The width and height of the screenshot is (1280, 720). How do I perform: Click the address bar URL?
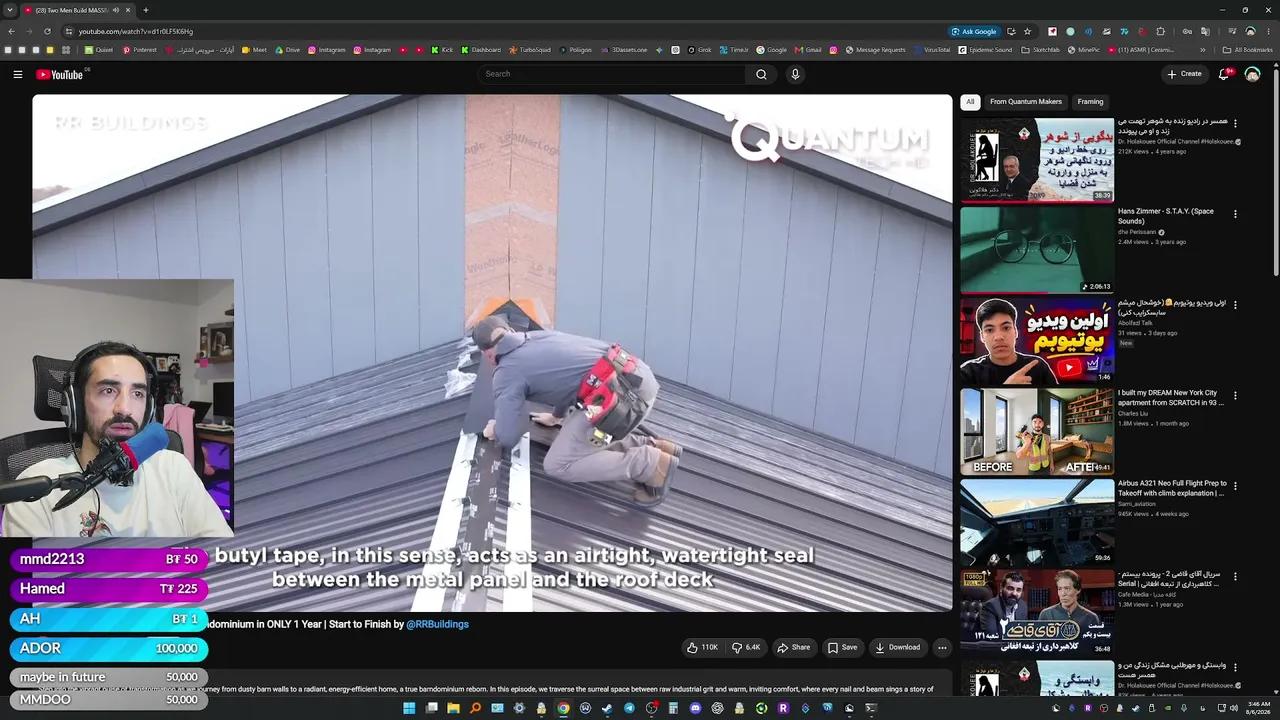point(136,31)
